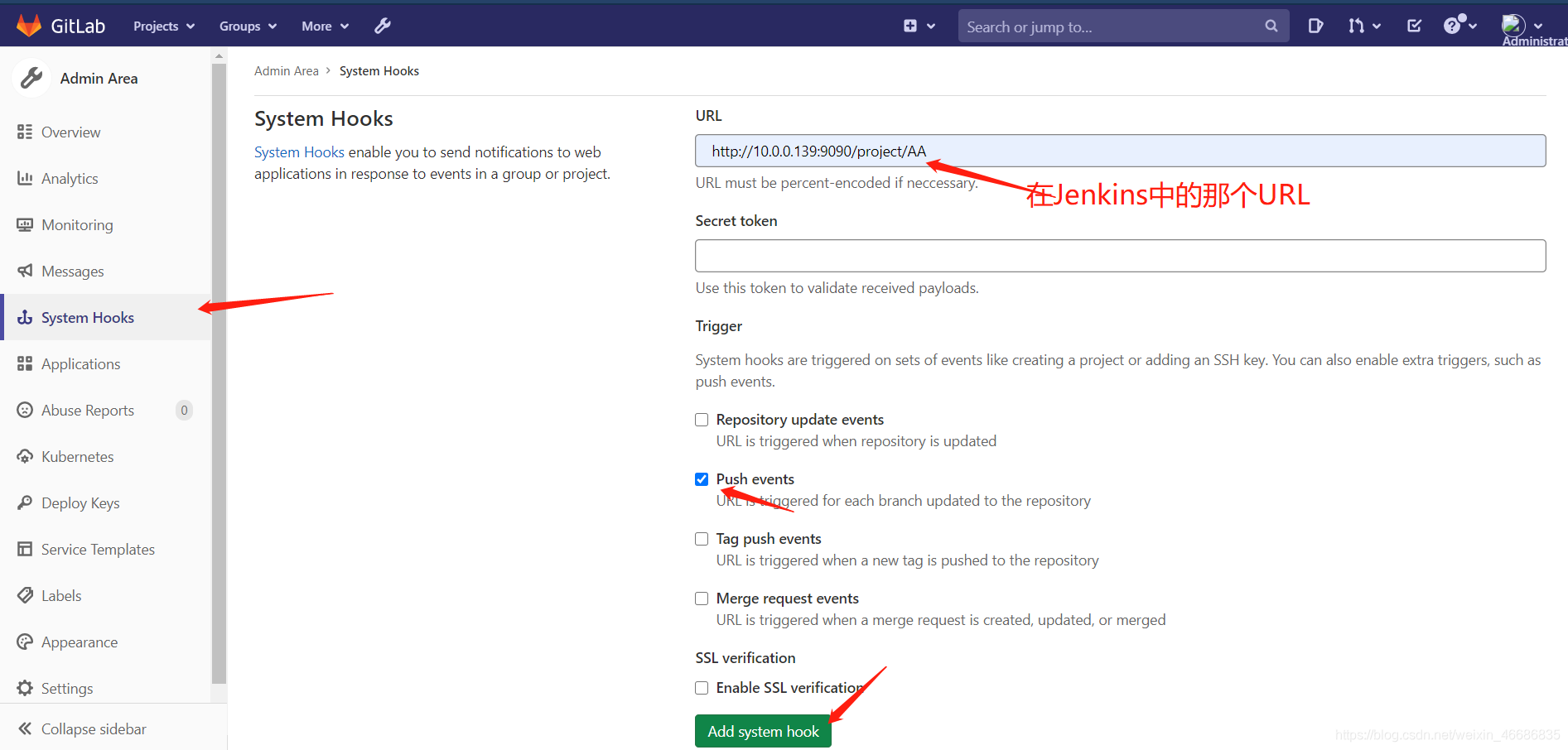Screen dimensions: 1568x750
Task: Expand the Help dropdown arrow
Action: pyautogui.click(x=1473, y=26)
